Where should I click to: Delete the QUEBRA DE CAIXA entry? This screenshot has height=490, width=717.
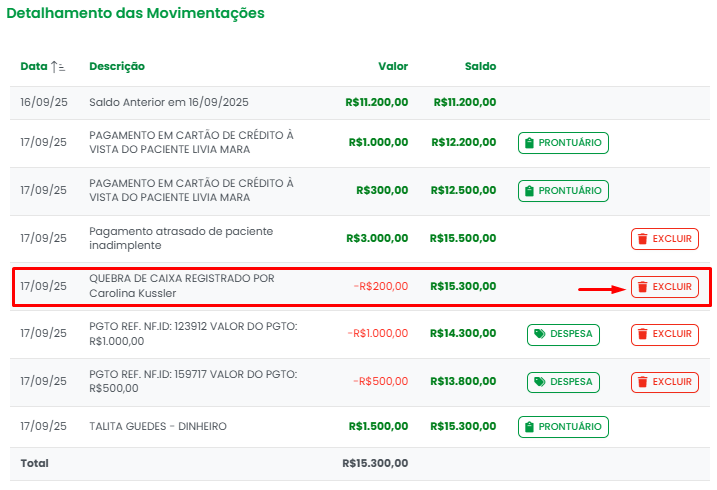tap(664, 287)
